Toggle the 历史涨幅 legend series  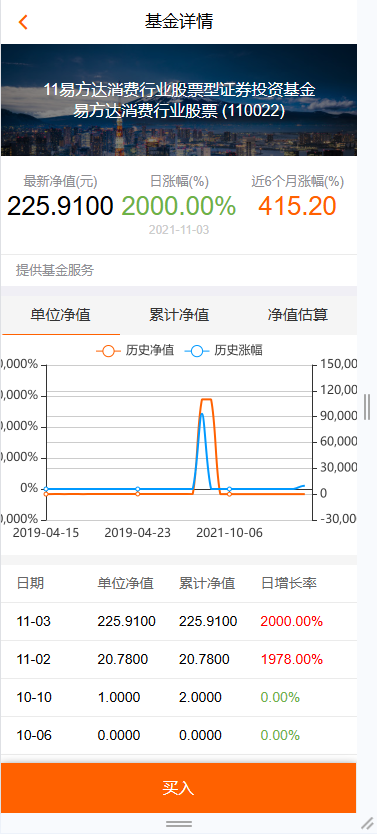[223, 351]
